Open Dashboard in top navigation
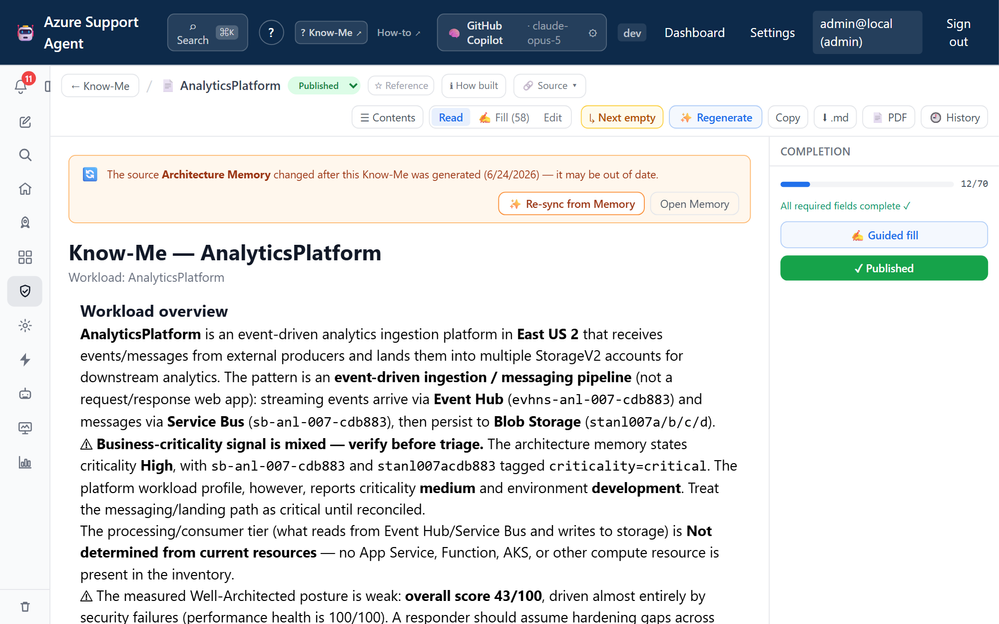999x624 pixels. click(x=694, y=33)
